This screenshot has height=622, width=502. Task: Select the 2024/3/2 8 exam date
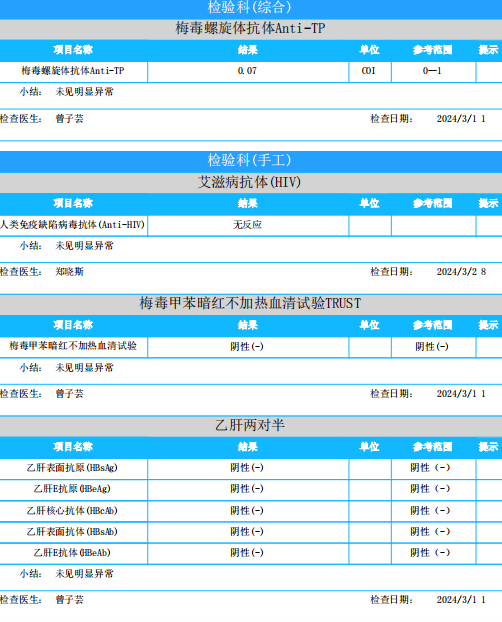click(462, 272)
